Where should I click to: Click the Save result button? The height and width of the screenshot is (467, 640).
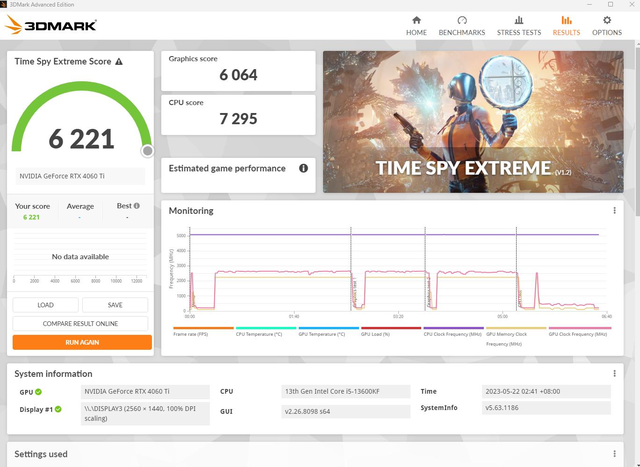(115, 305)
